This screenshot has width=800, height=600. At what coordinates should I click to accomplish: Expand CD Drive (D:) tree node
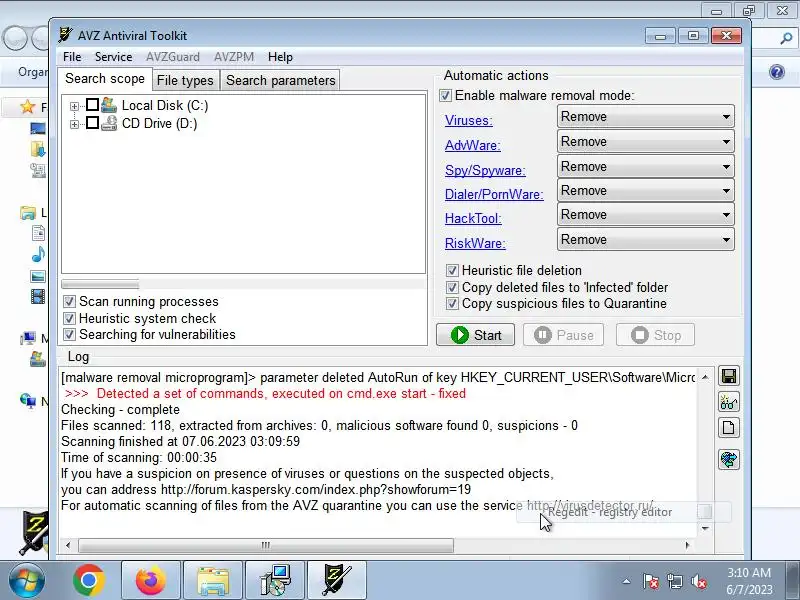74,124
